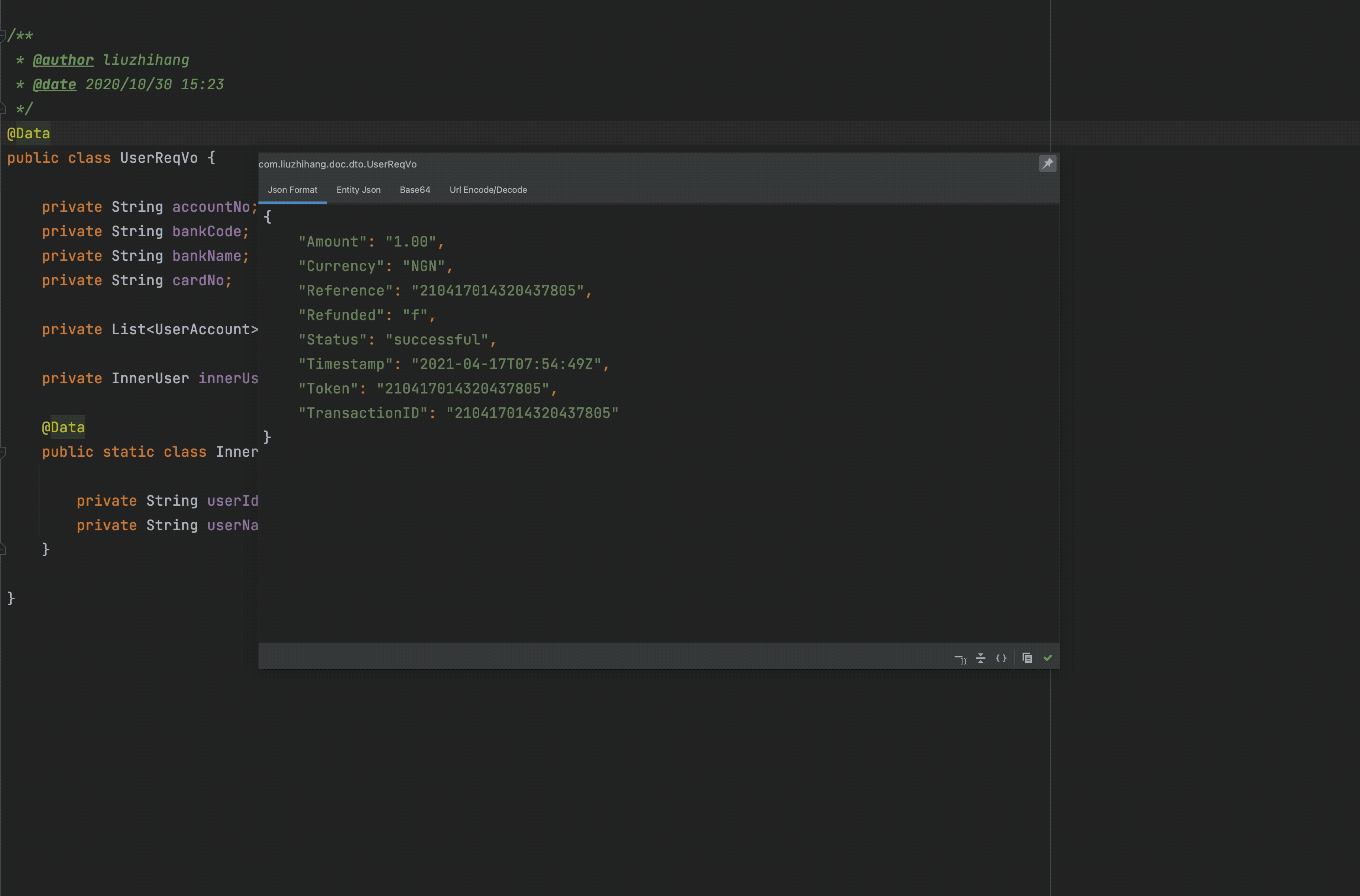Collapse the Javadoc comment fold marker
Image resolution: width=1360 pixels, height=896 pixels.
[x=3, y=36]
